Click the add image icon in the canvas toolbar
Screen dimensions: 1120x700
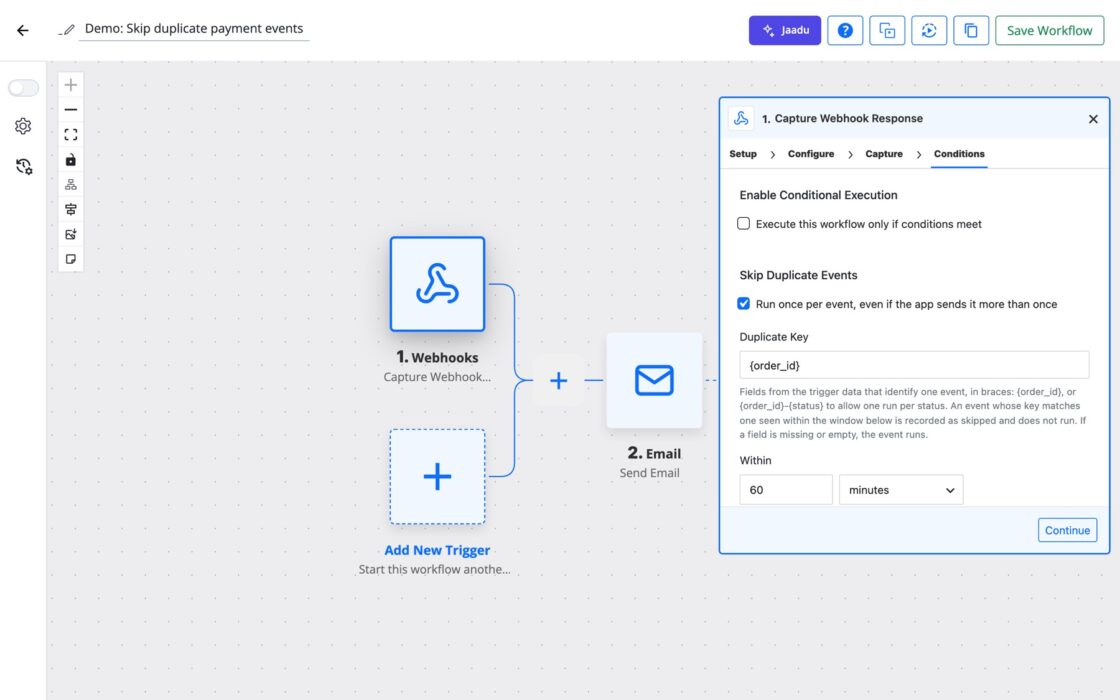(x=71, y=234)
